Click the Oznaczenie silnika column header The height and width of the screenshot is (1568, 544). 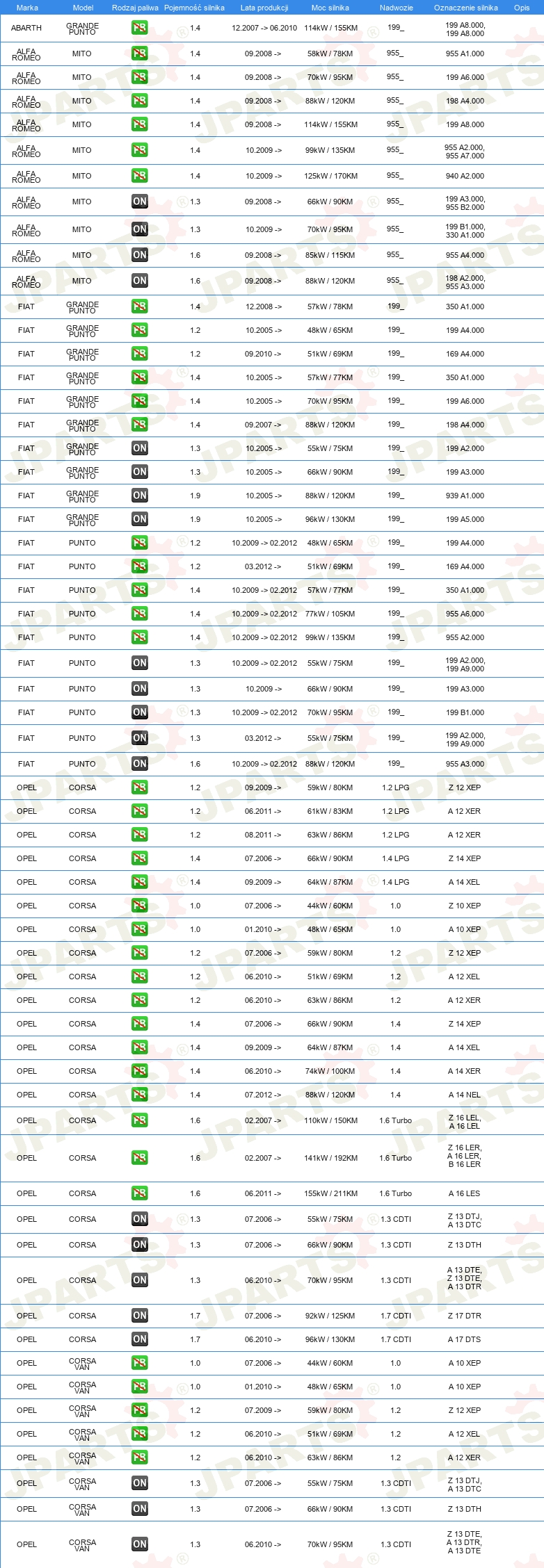pos(466,8)
